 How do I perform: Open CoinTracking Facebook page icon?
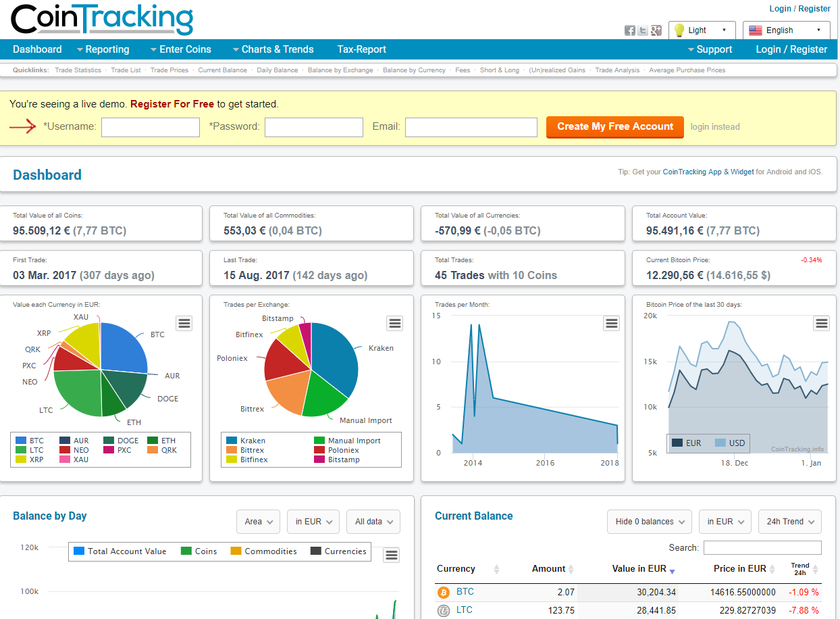pos(630,31)
